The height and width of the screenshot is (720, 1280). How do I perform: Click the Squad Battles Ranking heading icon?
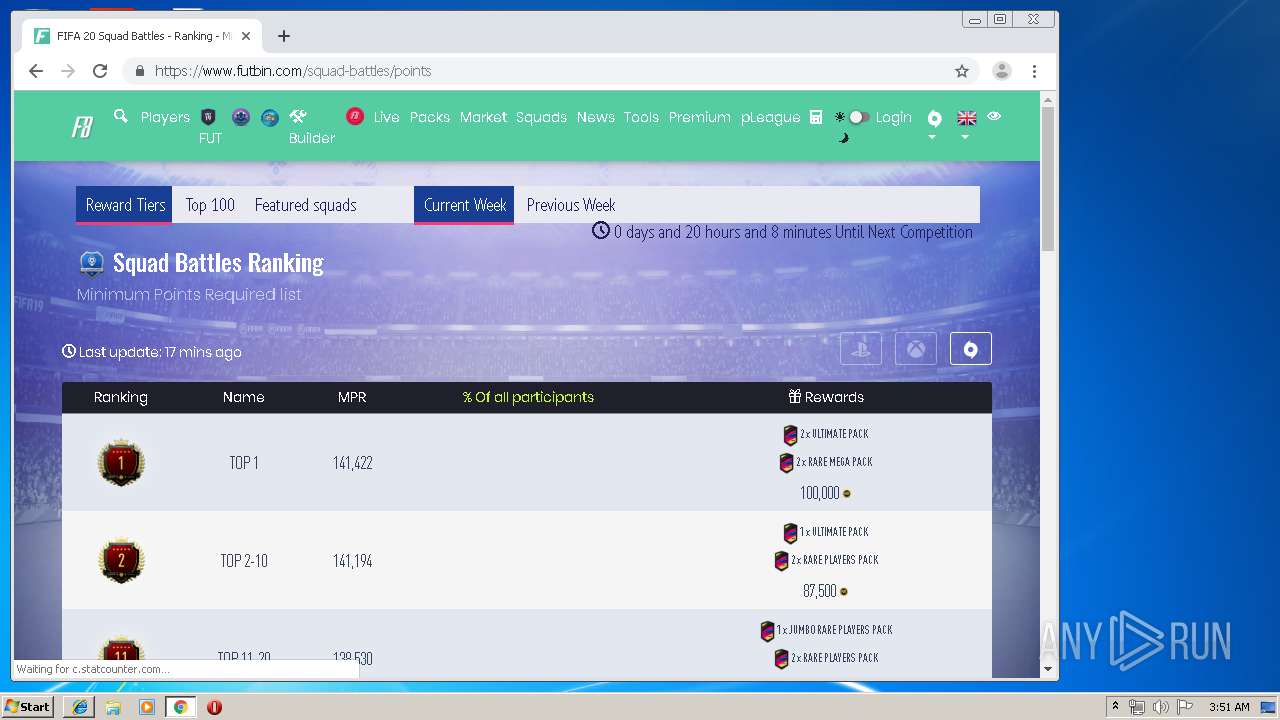click(91, 263)
